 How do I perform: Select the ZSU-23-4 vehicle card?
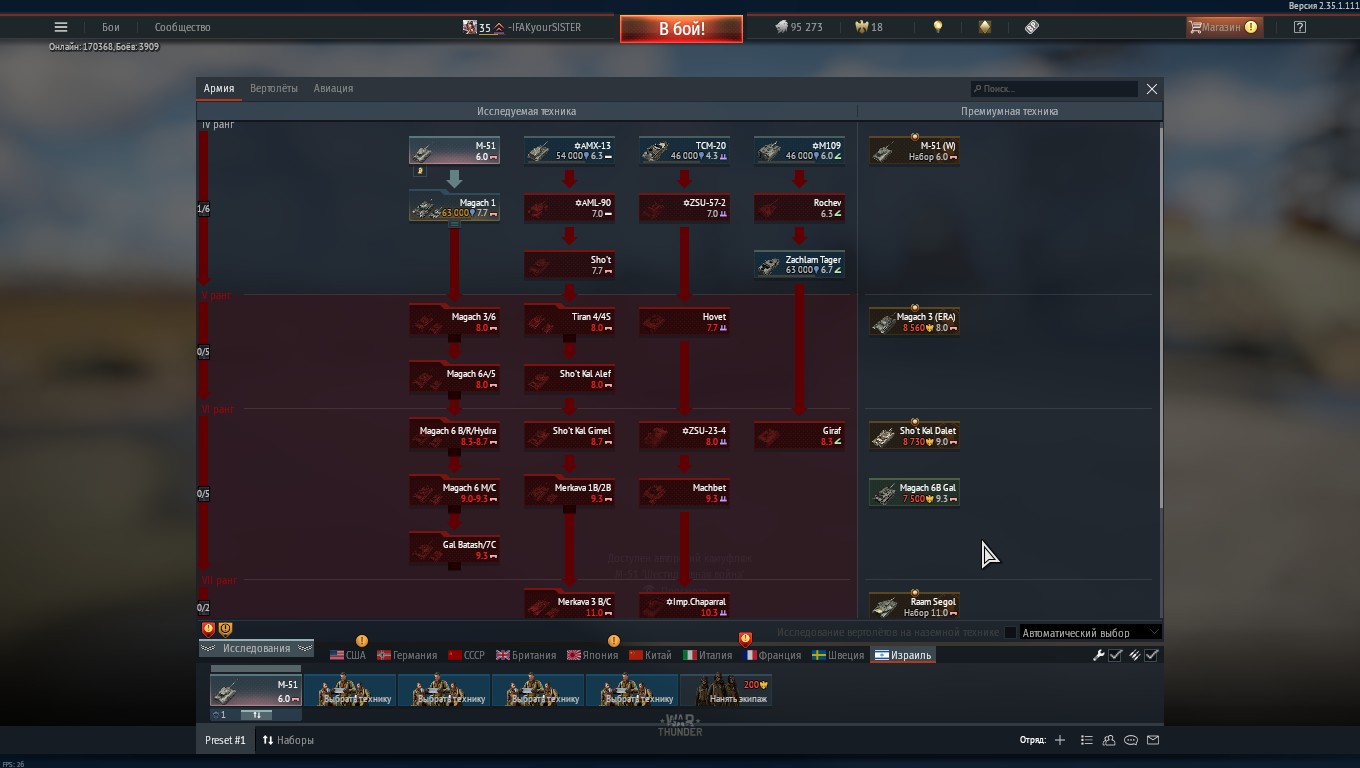point(684,436)
